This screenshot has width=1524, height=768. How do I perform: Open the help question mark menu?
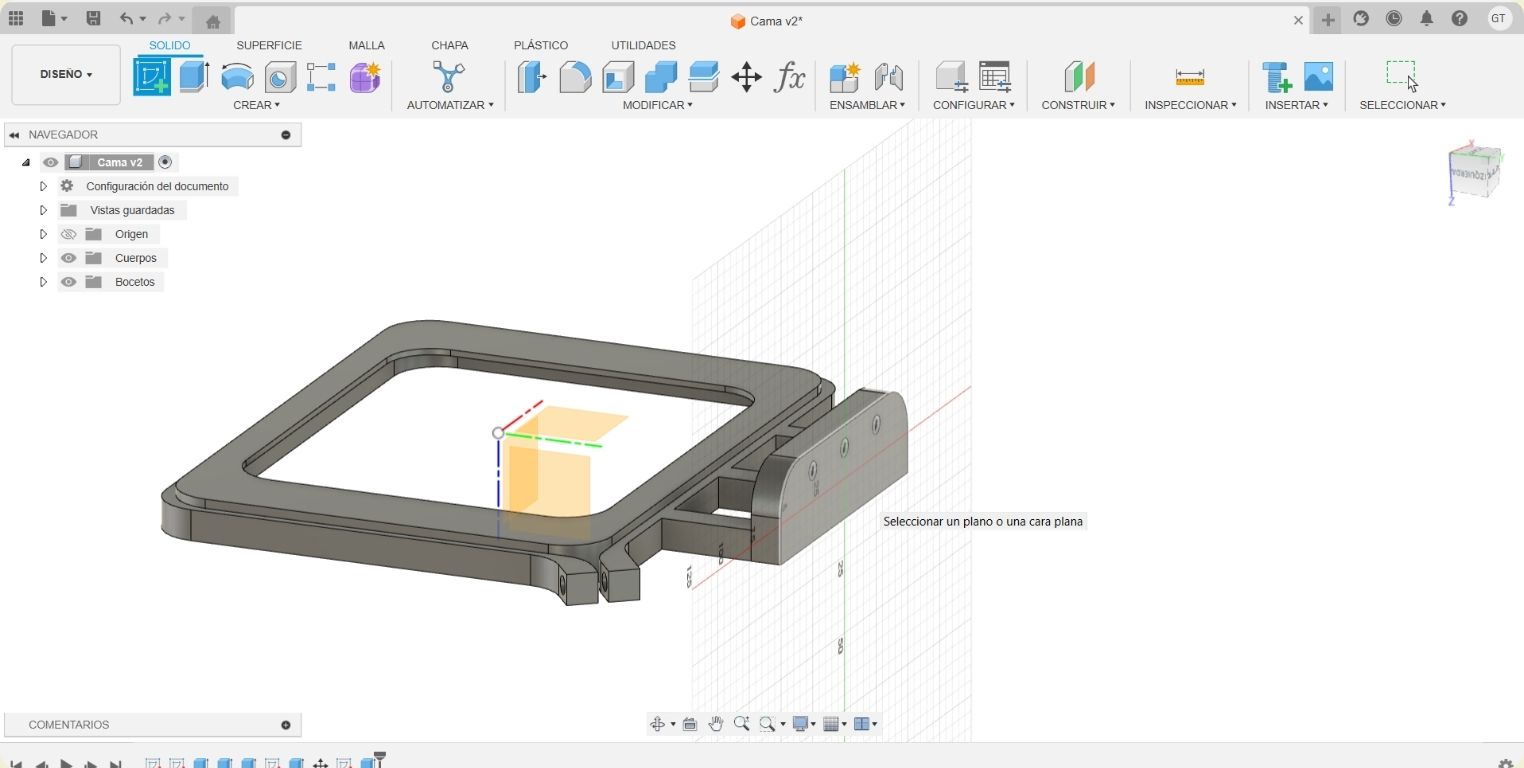[x=1460, y=18]
